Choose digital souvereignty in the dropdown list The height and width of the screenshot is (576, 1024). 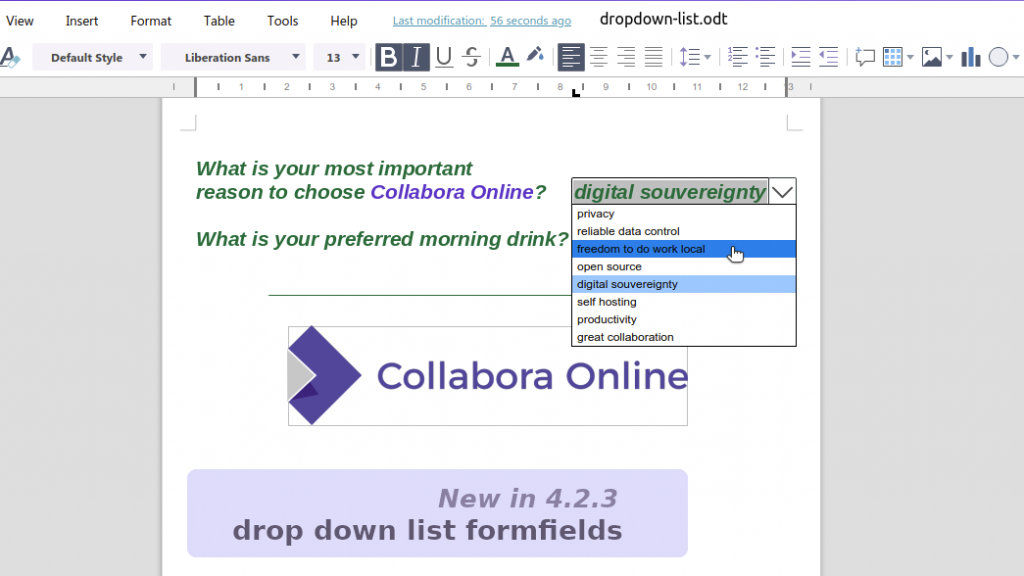(684, 284)
